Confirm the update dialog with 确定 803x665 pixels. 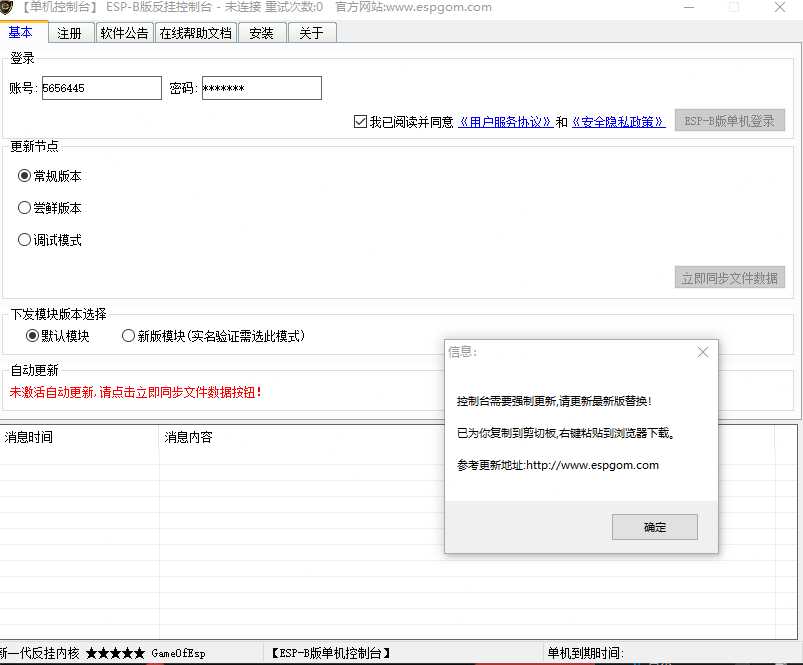pyautogui.click(x=654, y=527)
